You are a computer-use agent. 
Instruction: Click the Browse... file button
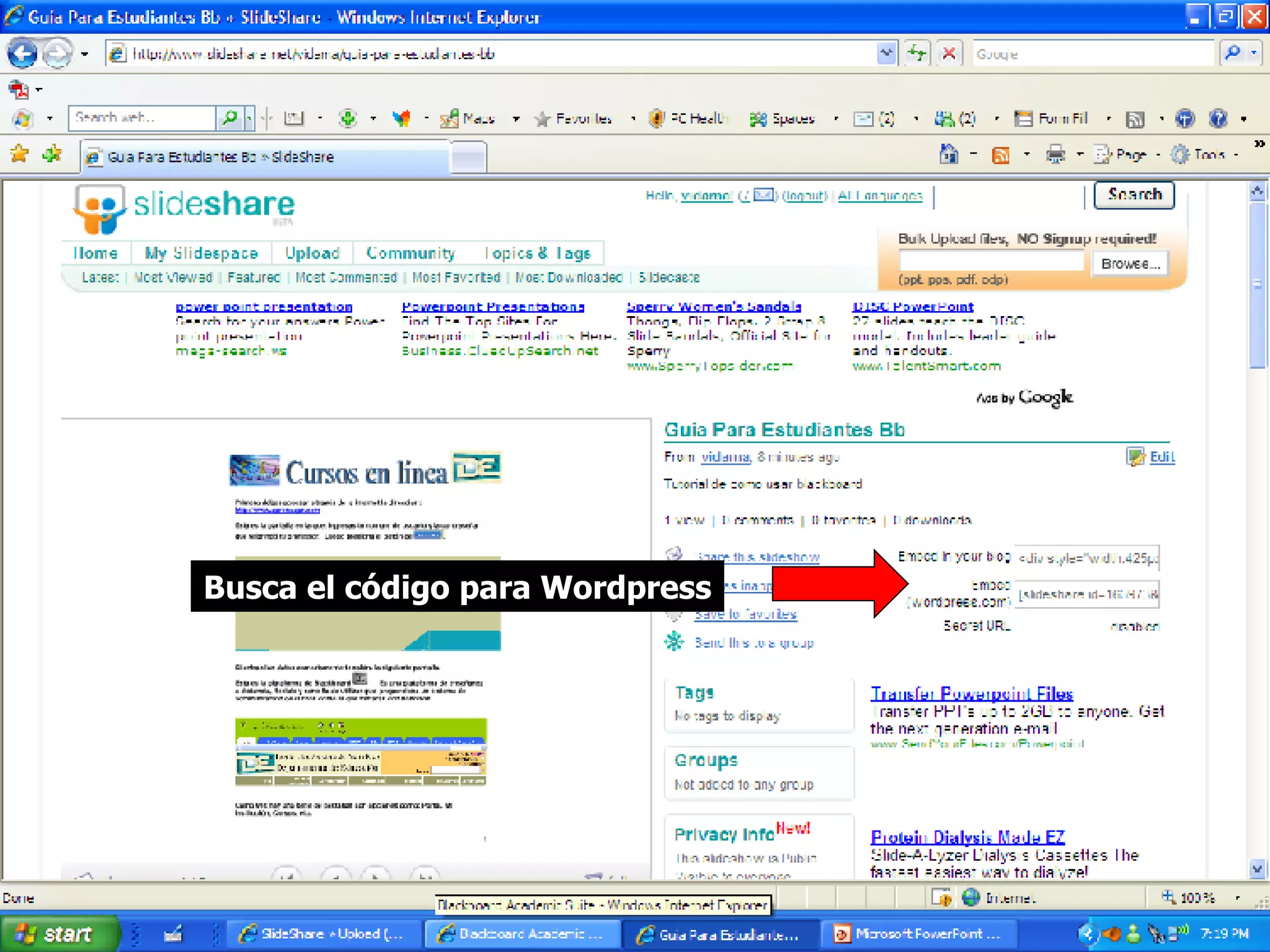point(1130,264)
